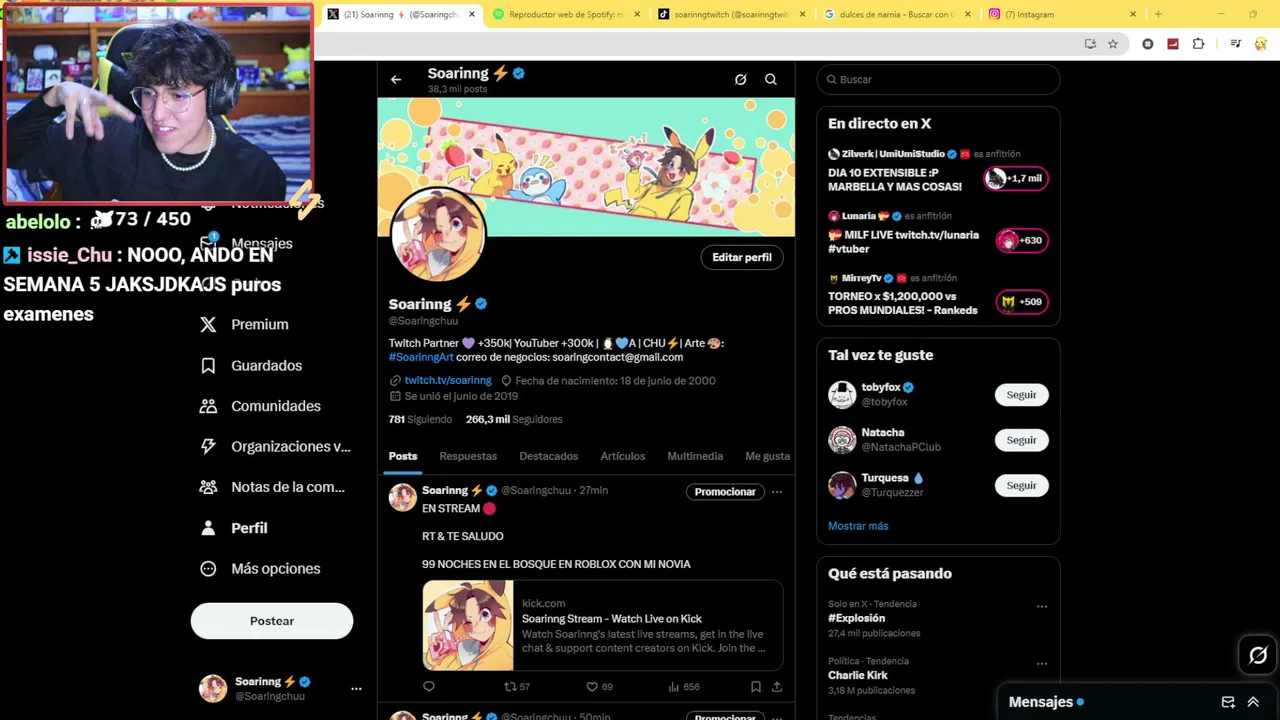
Task: Switch to soaringtwitch TikTok browser tab
Action: pyautogui.click(x=730, y=15)
